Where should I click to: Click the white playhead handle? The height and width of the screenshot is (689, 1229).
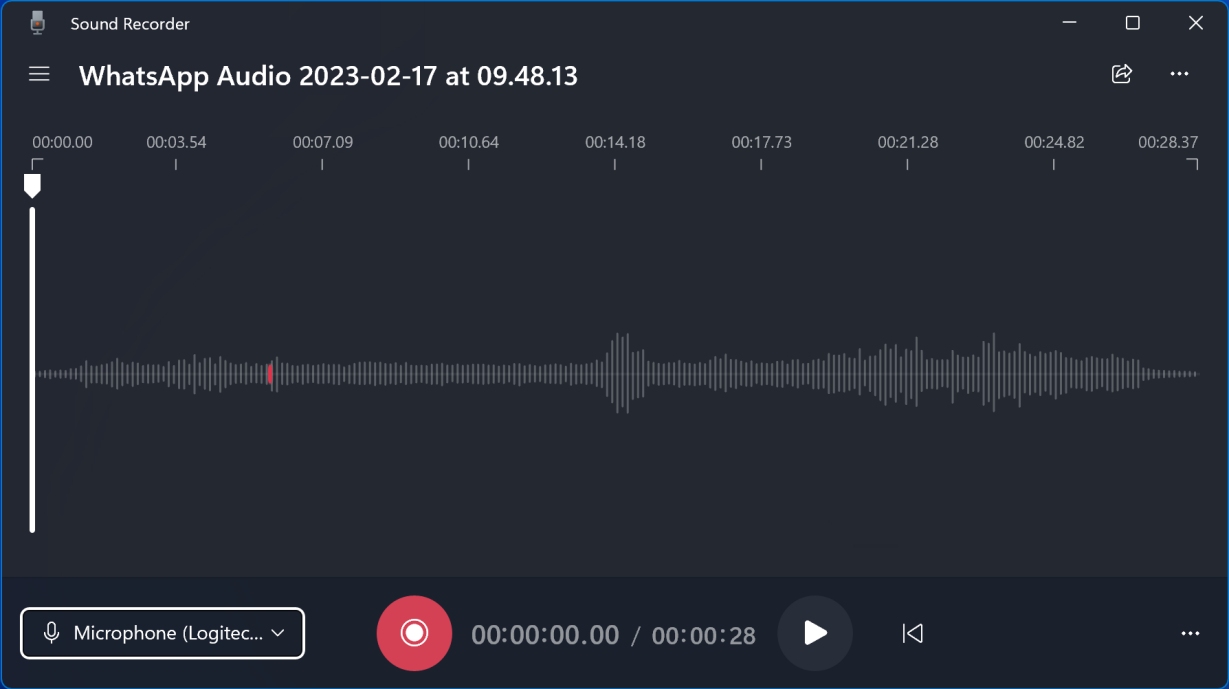(32, 185)
